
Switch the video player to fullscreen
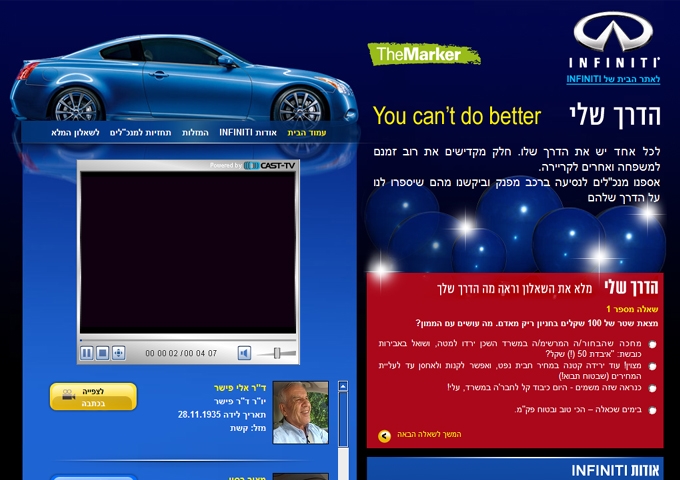(118, 353)
